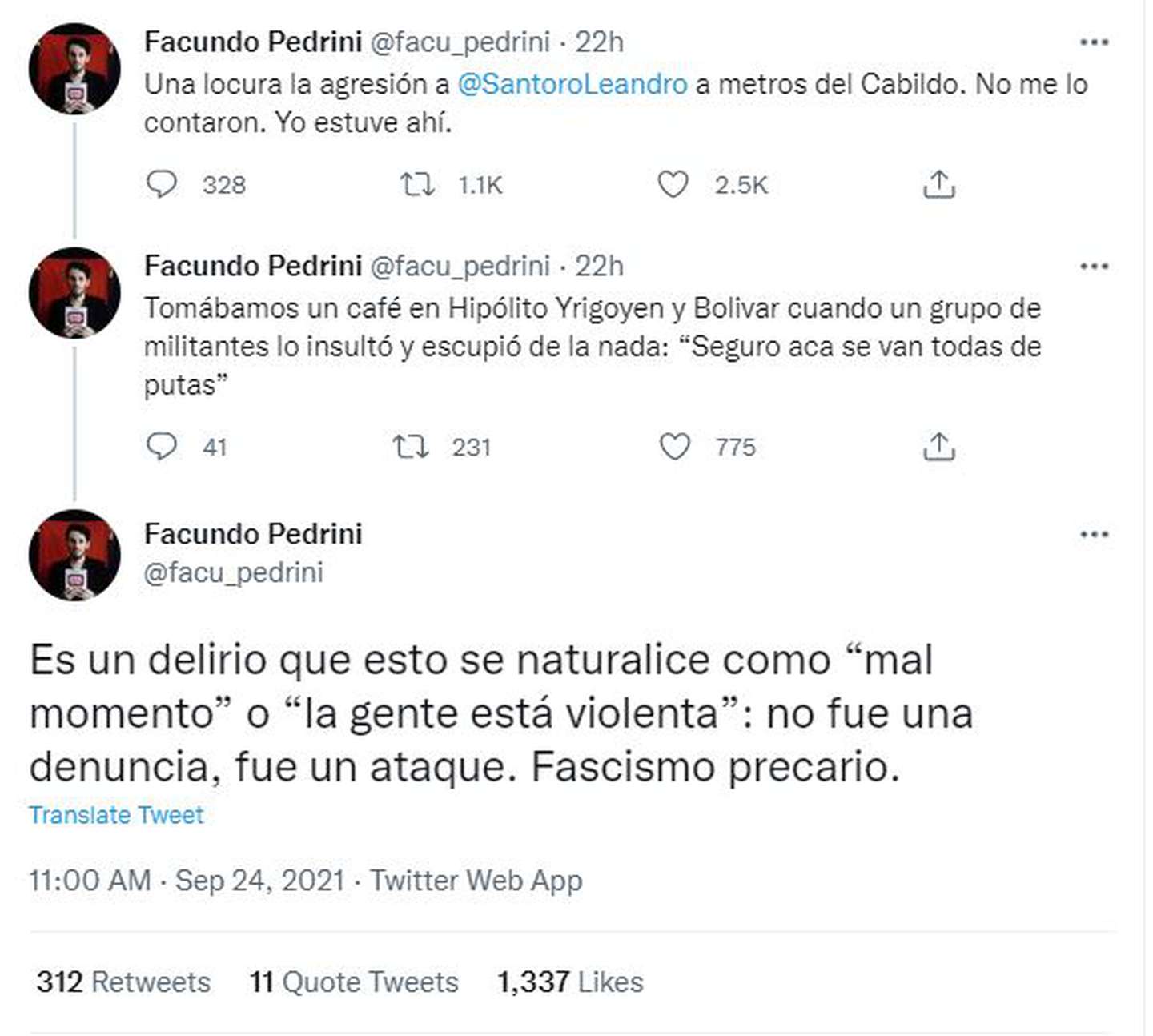Share the second tweet about the café
The height and width of the screenshot is (1036, 1153).
coord(939,447)
